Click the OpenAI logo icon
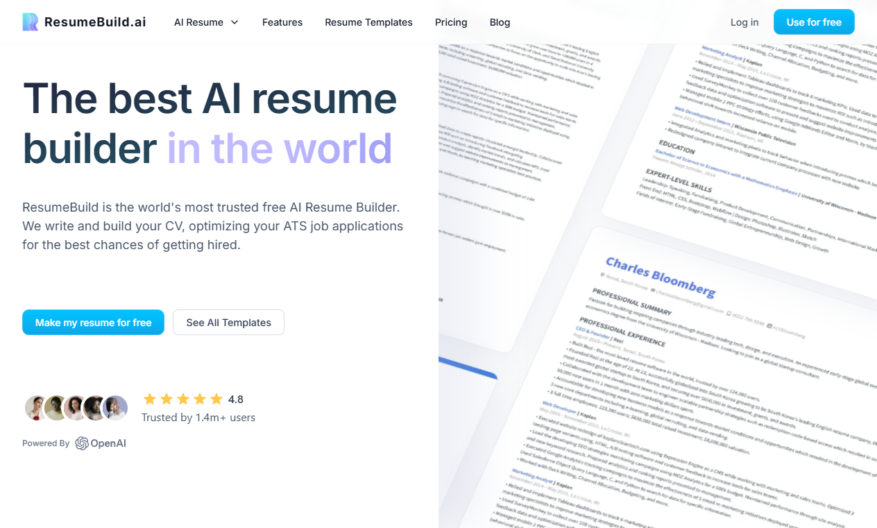This screenshot has width=877, height=528. (x=82, y=443)
